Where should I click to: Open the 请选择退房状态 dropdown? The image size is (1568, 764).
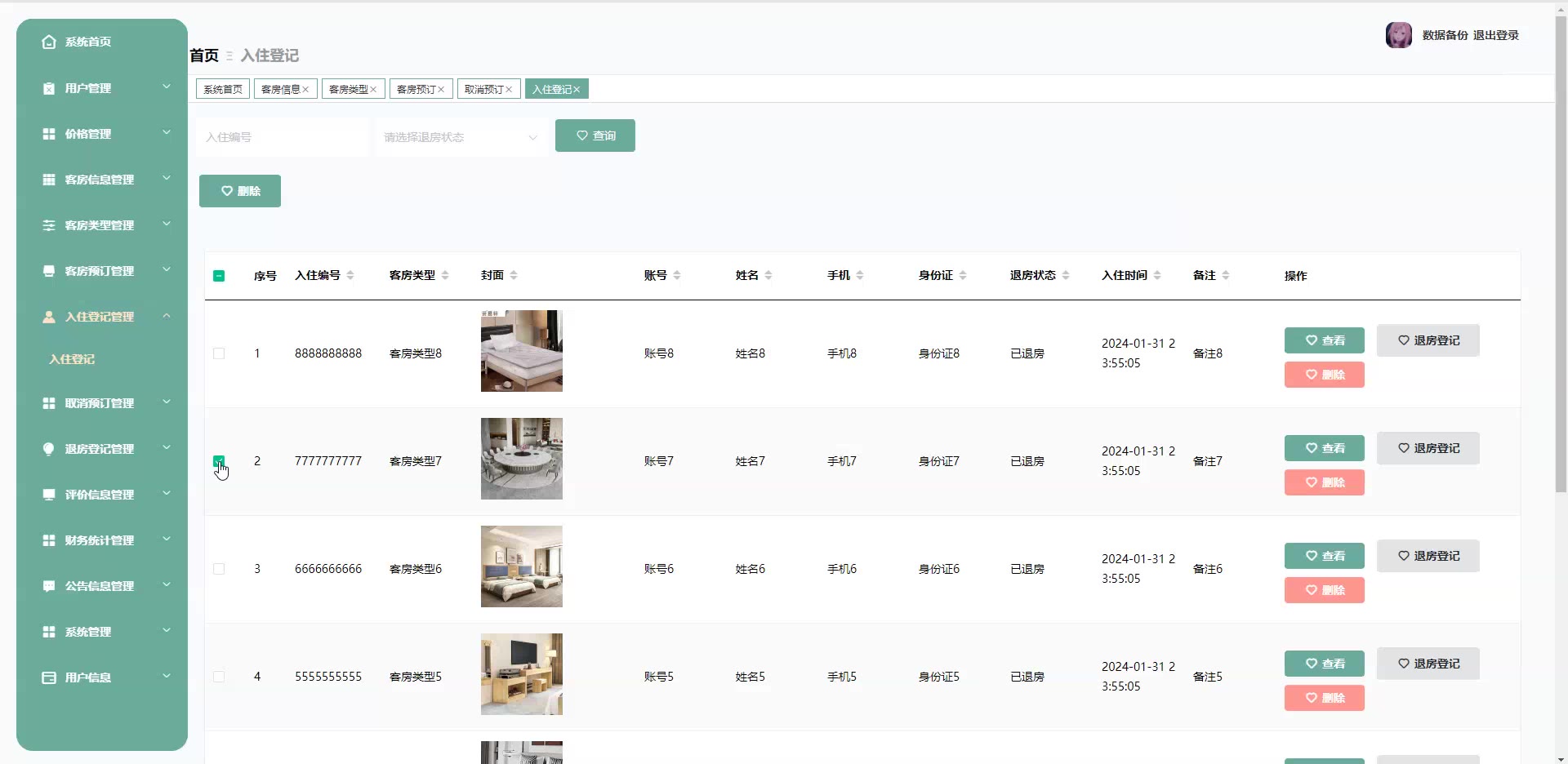[461, 137]
